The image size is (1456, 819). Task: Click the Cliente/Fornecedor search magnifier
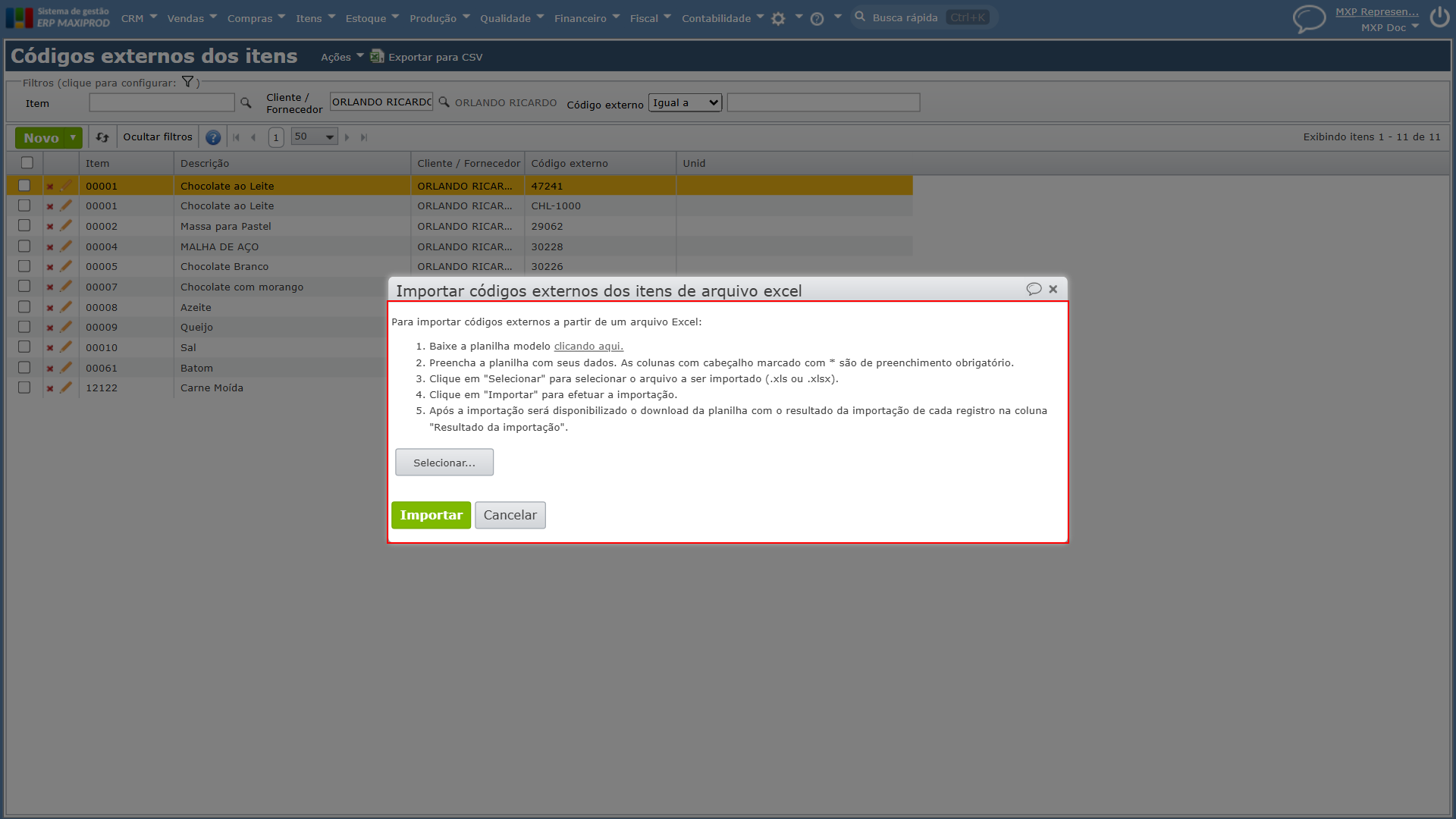click(444, 102)
